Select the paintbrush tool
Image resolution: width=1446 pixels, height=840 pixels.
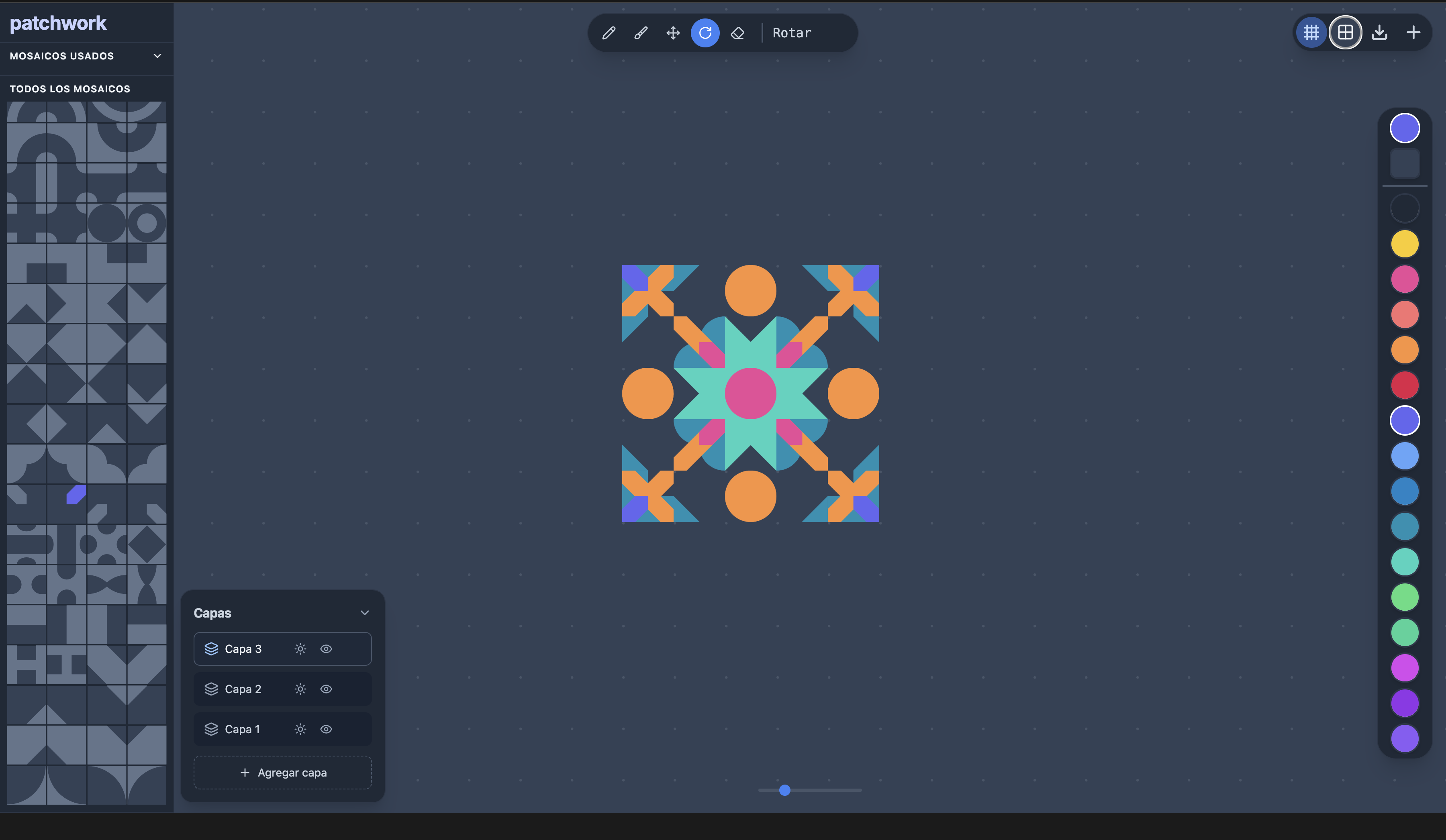tap(641, 33)
